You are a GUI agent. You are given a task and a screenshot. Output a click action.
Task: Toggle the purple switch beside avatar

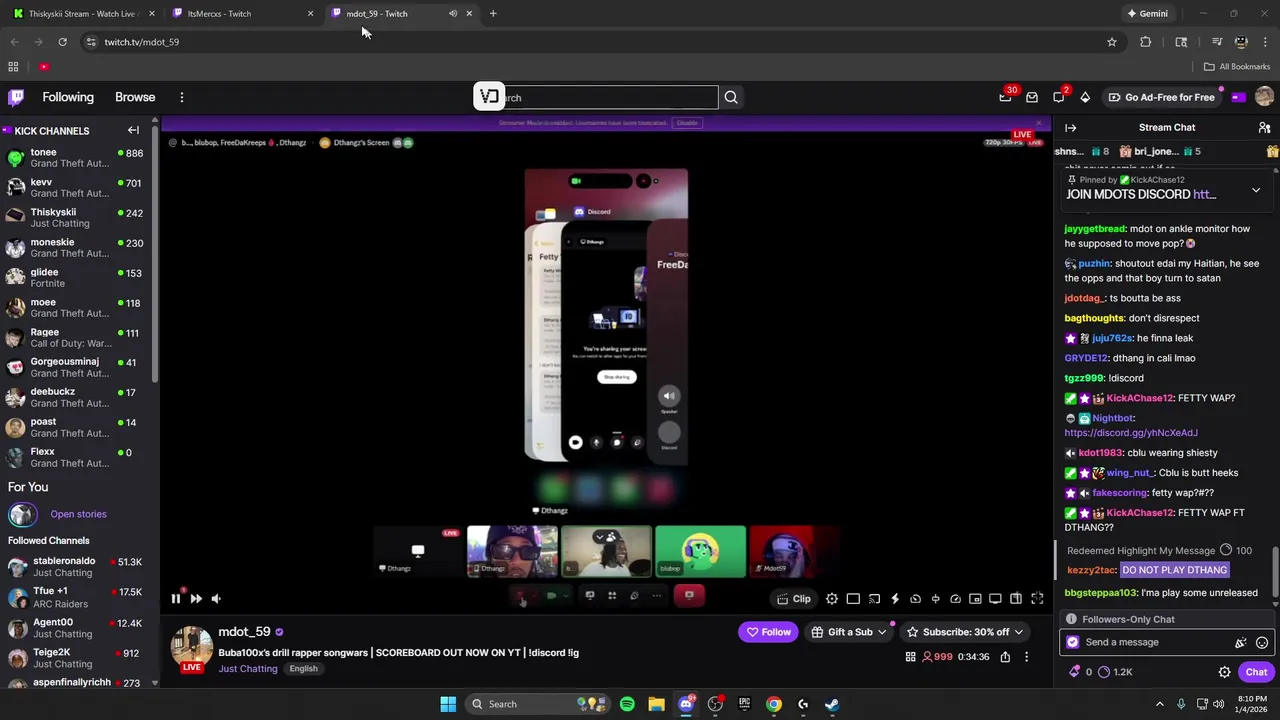point(1238,97)
